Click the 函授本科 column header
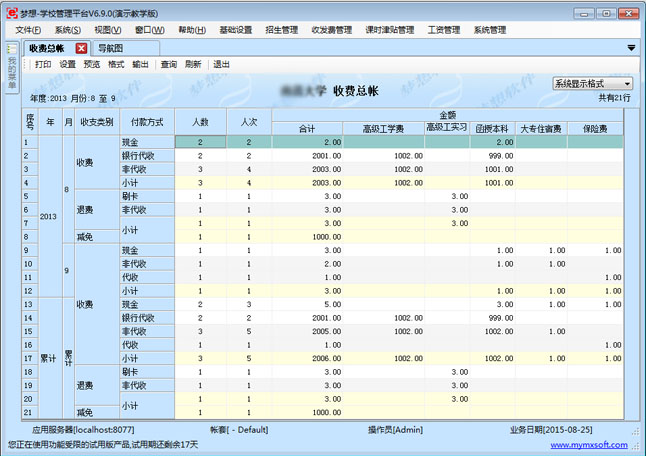The width and height of the screenshot is (646, 456). point(492,129)
